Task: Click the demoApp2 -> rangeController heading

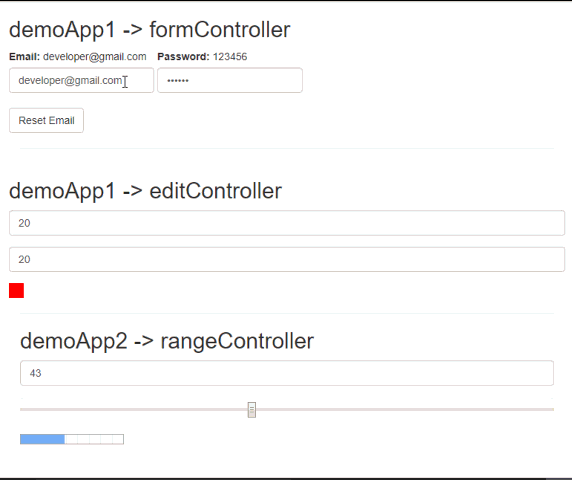Action: [x=167, y=341]
